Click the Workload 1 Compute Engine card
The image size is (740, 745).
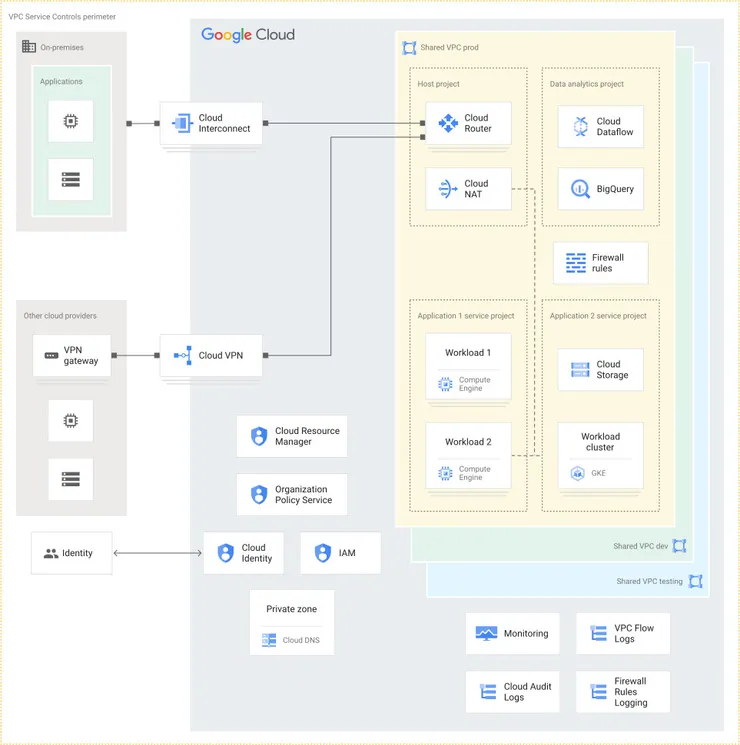coord(468,366)
